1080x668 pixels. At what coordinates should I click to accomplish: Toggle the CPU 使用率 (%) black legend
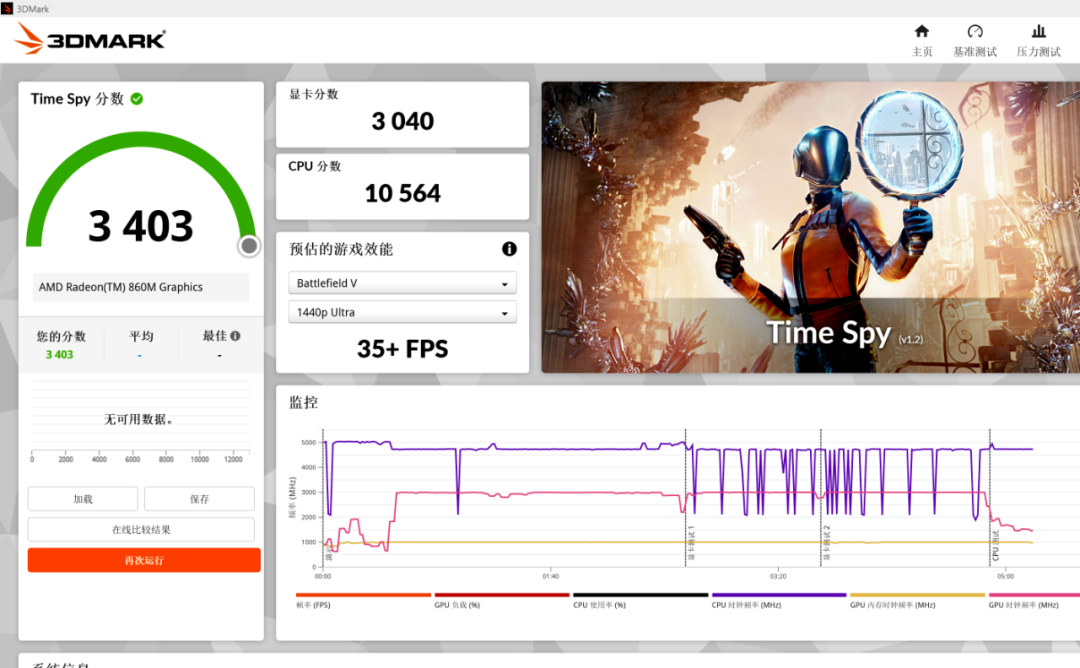click(641, 601)
